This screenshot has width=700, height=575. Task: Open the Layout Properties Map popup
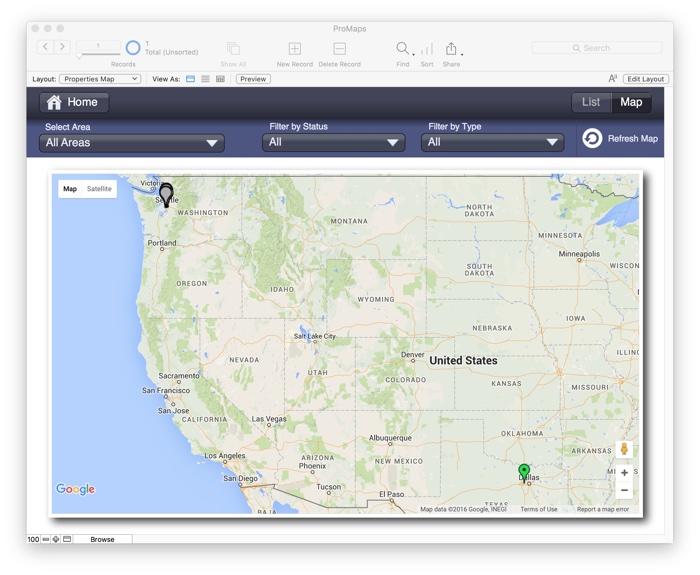[x=100, y=79]
